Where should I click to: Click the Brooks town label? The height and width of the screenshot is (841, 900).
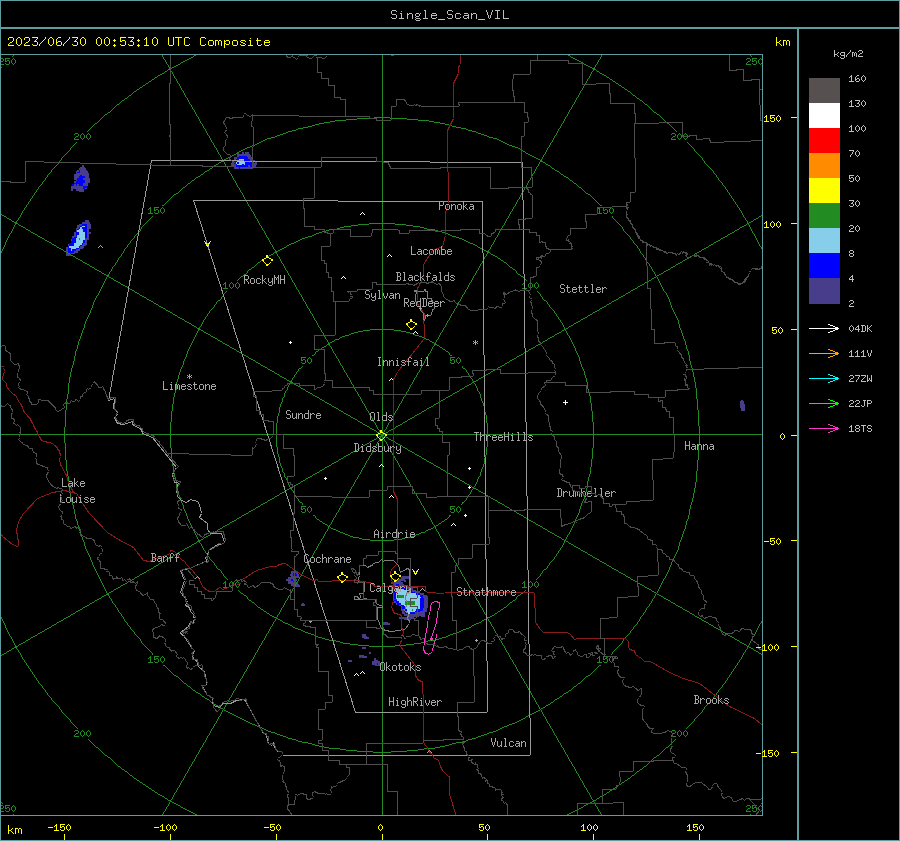(711, 700)
